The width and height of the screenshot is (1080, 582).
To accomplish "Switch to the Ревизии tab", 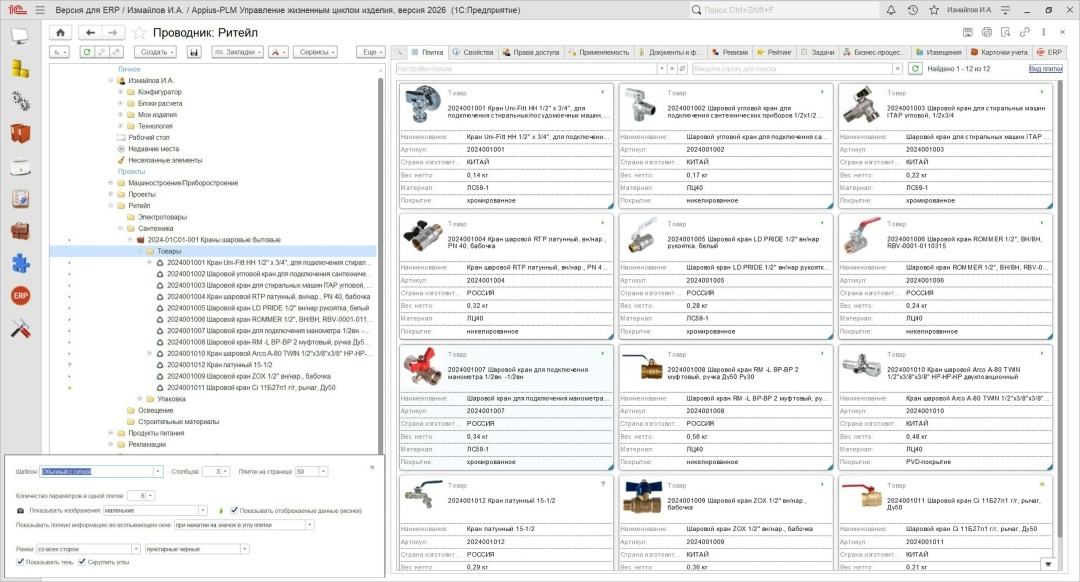I will [x=730, y=52].
